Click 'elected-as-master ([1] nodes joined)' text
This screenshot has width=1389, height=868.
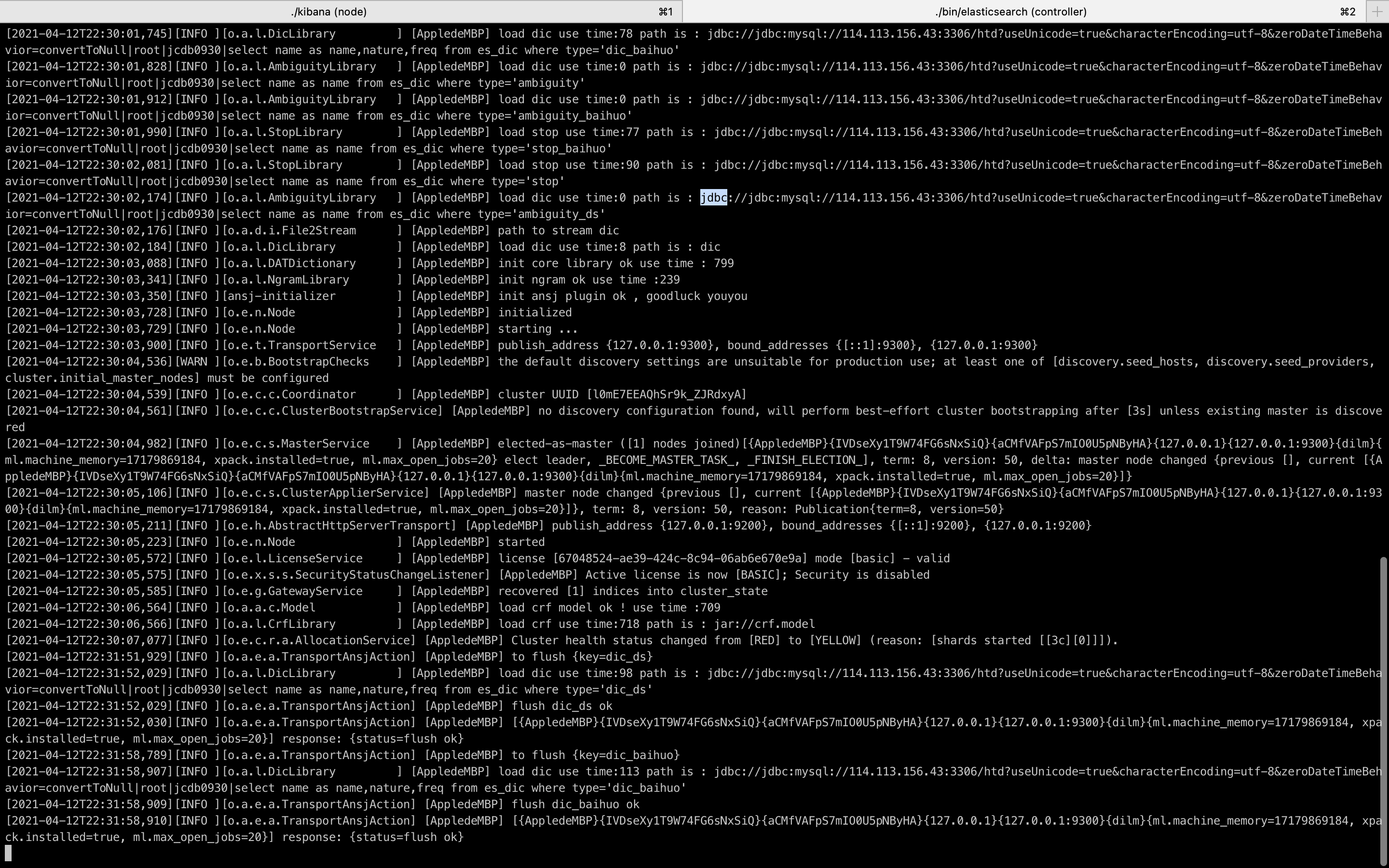(619, 444)
